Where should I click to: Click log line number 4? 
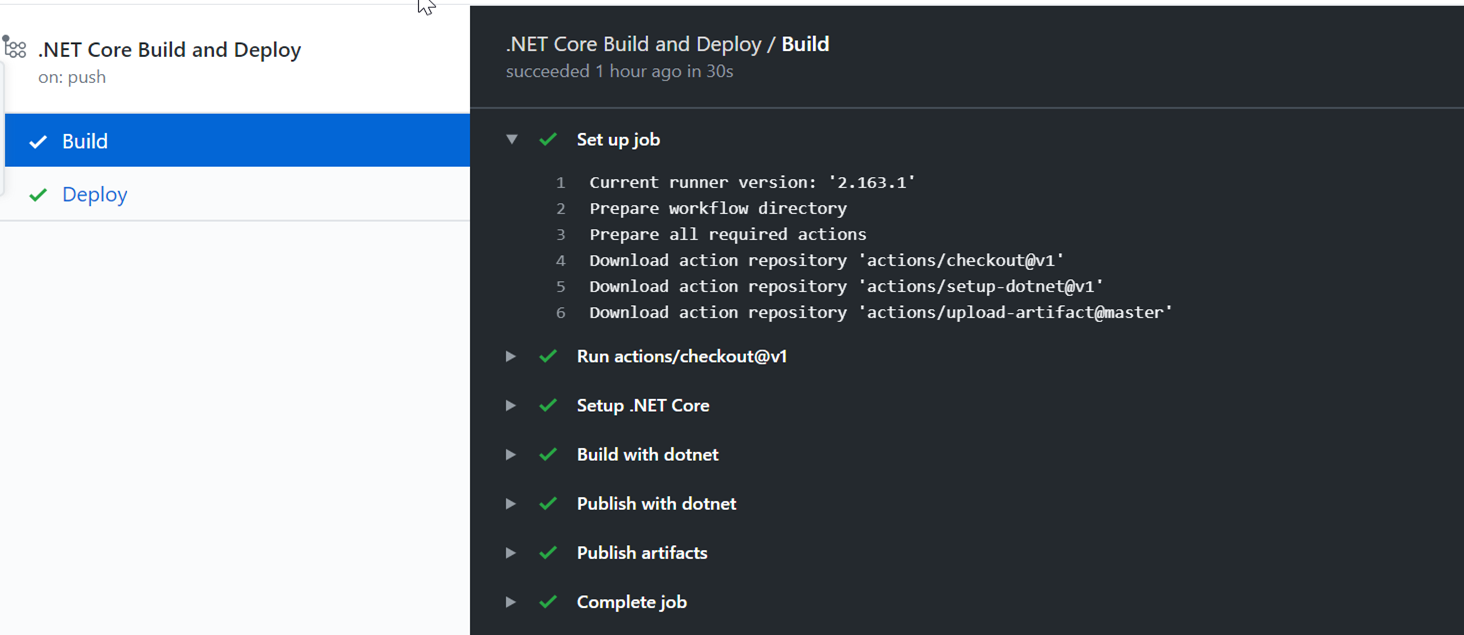(561, 261)
